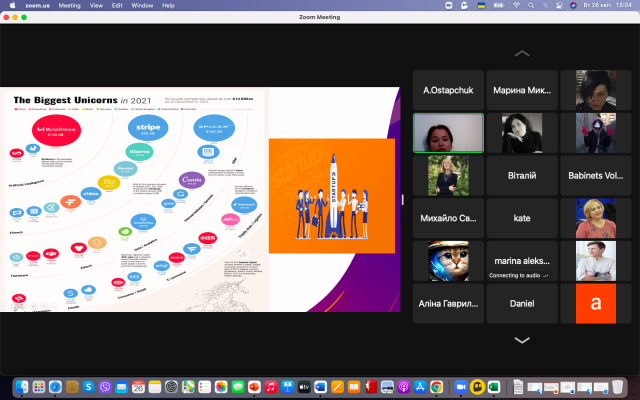Open the Window menu

142,5
